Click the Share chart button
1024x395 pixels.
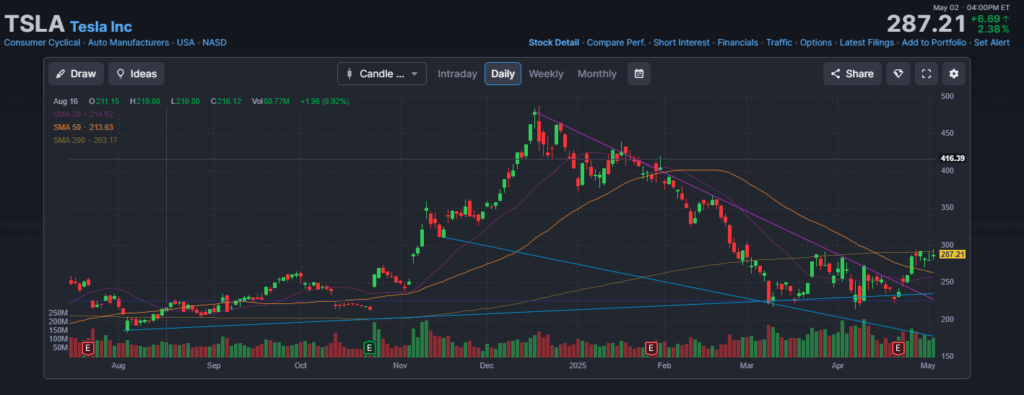[852, 74]
